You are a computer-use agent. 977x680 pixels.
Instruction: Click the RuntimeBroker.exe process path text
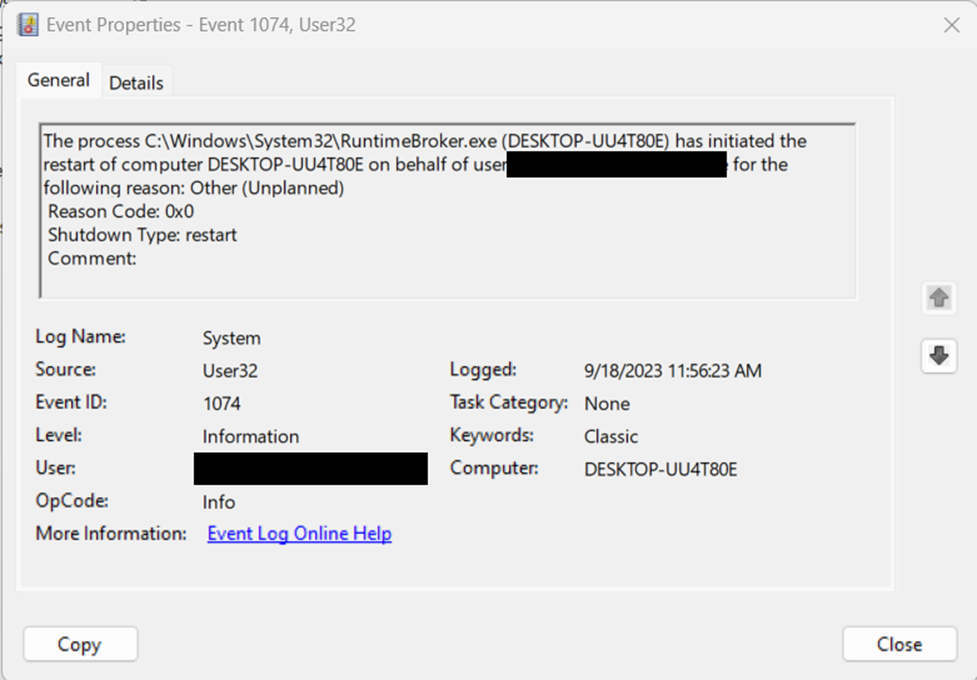[321, 141]
